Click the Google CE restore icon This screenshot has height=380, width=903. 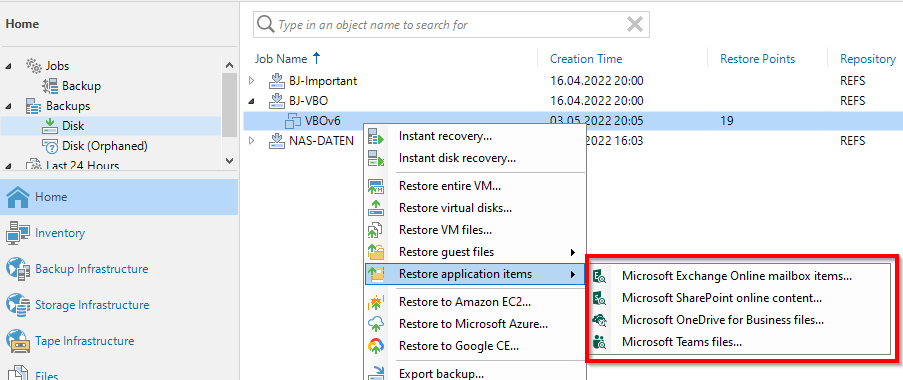[x=376, y=346]
